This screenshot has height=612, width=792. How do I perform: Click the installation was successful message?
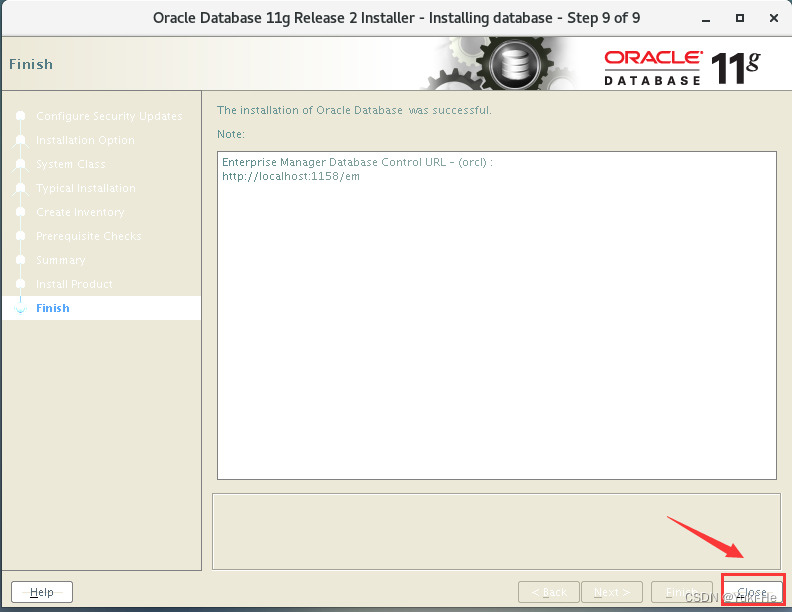(354, 110)
